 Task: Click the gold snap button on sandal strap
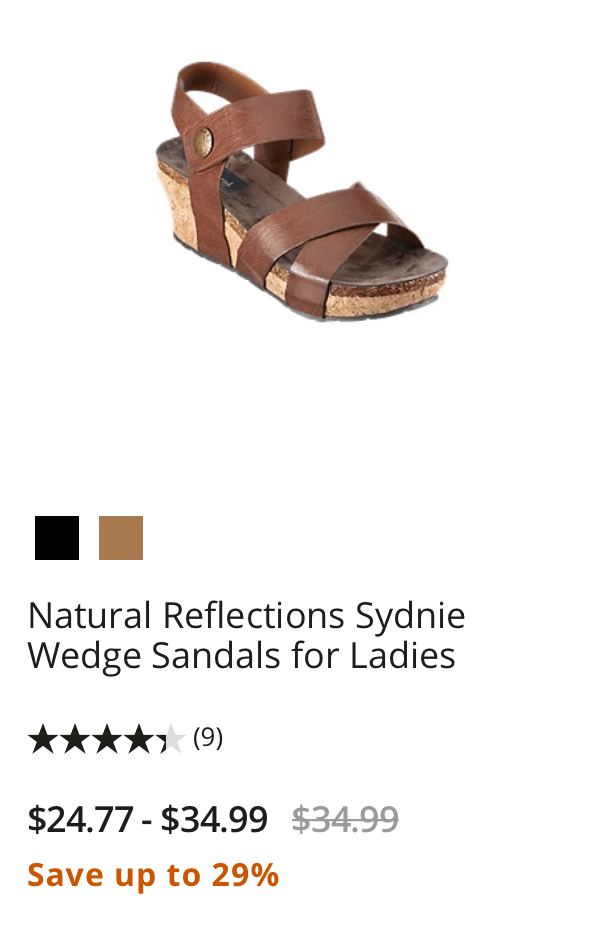(204, 143)
